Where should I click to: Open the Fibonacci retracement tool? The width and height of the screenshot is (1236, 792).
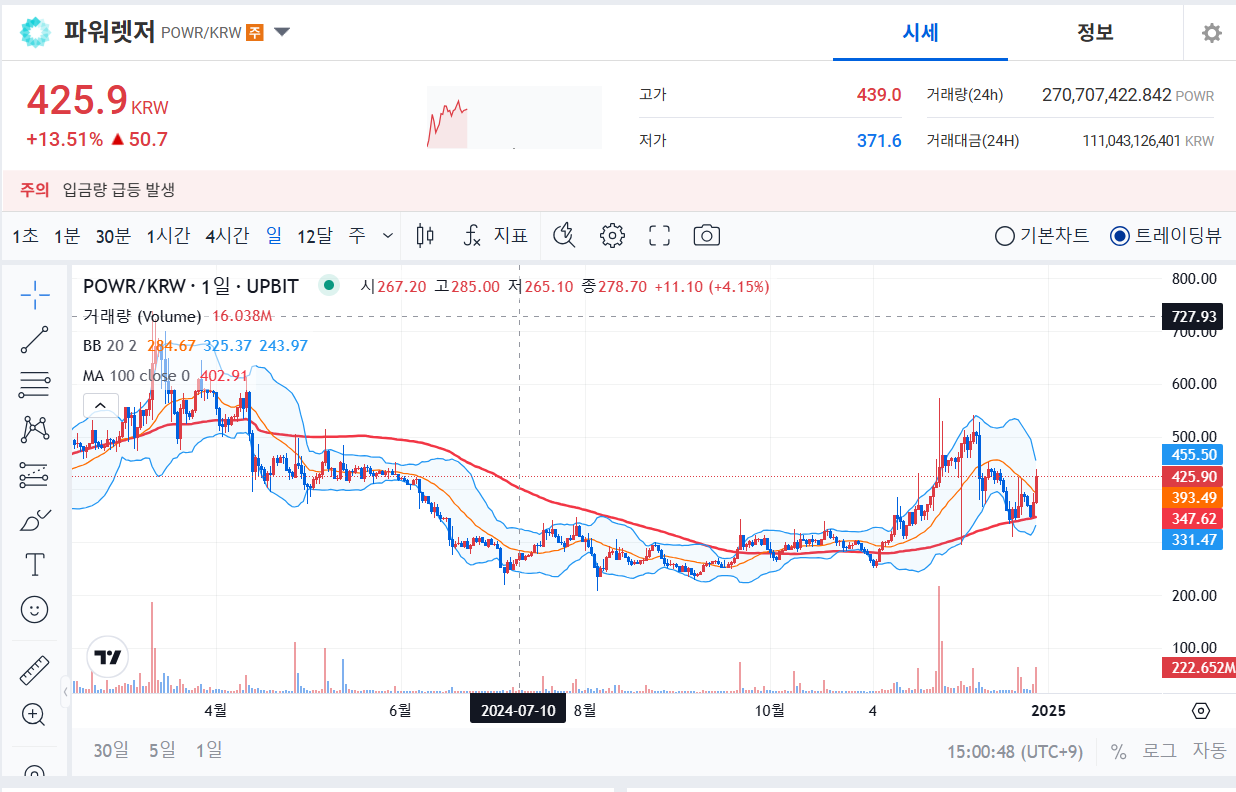pyautogui.click(x=35, y=384)
